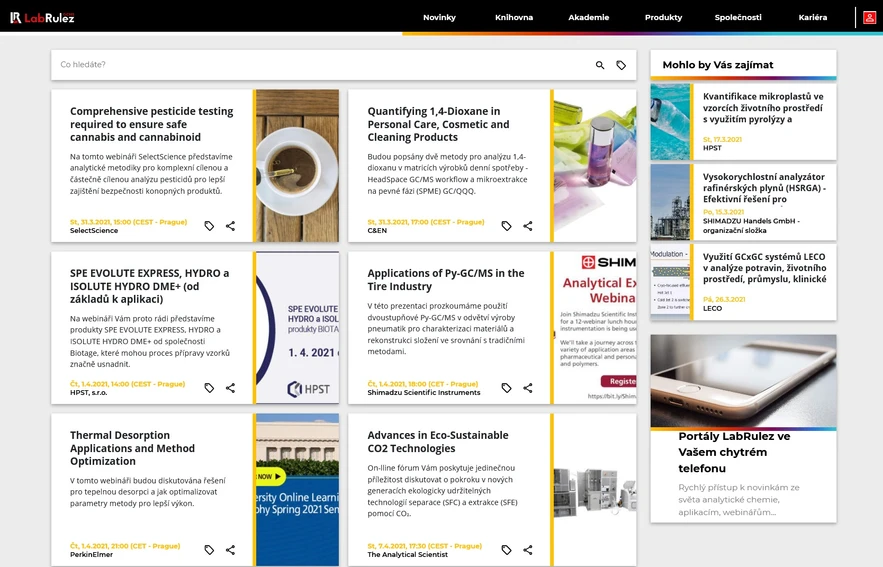883x567 pixels.
Task: Share the pesticide testing webinar card
Action: point(230,226)
